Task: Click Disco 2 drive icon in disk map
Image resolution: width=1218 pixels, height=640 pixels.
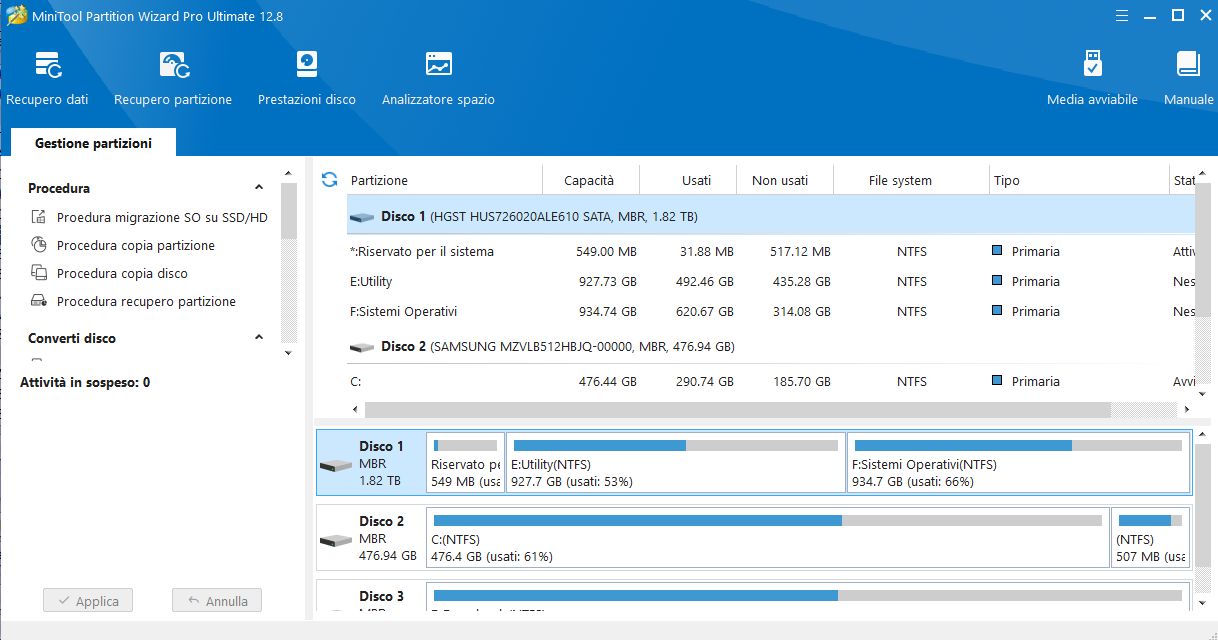Action: tap(336, 541)
